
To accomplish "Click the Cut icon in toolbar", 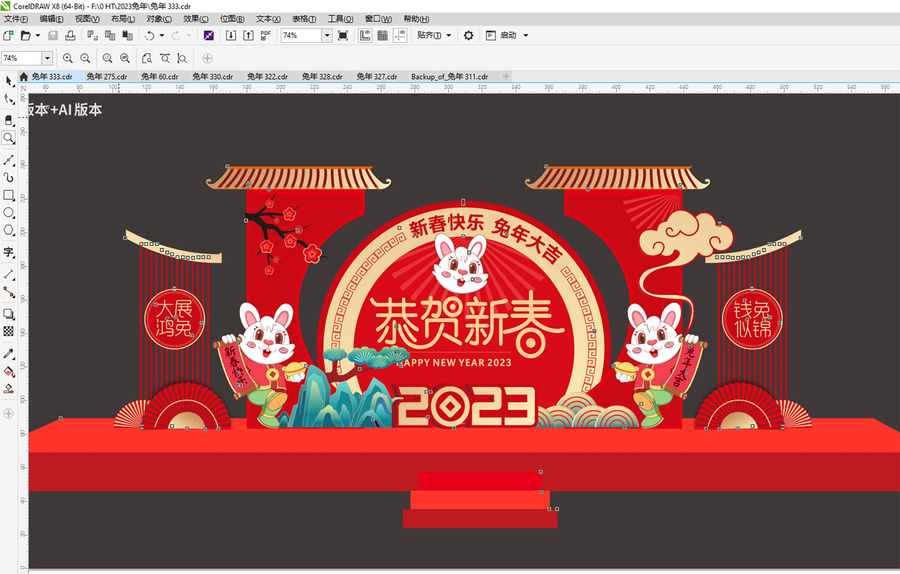I will click(x=92, y=36).
